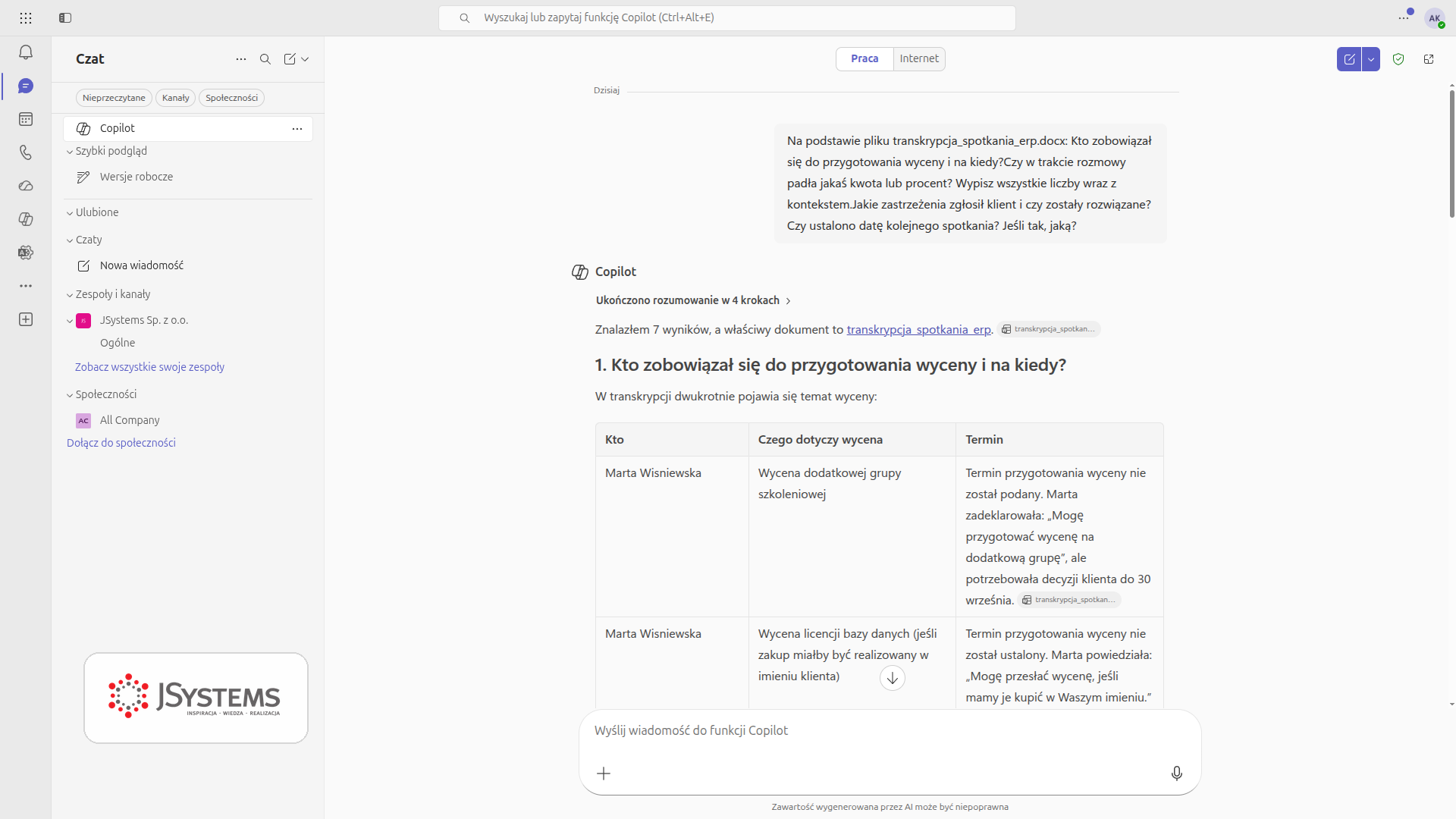
Task: Click Zobacz wszystkie swoje zespoły link
Action: 149,367
